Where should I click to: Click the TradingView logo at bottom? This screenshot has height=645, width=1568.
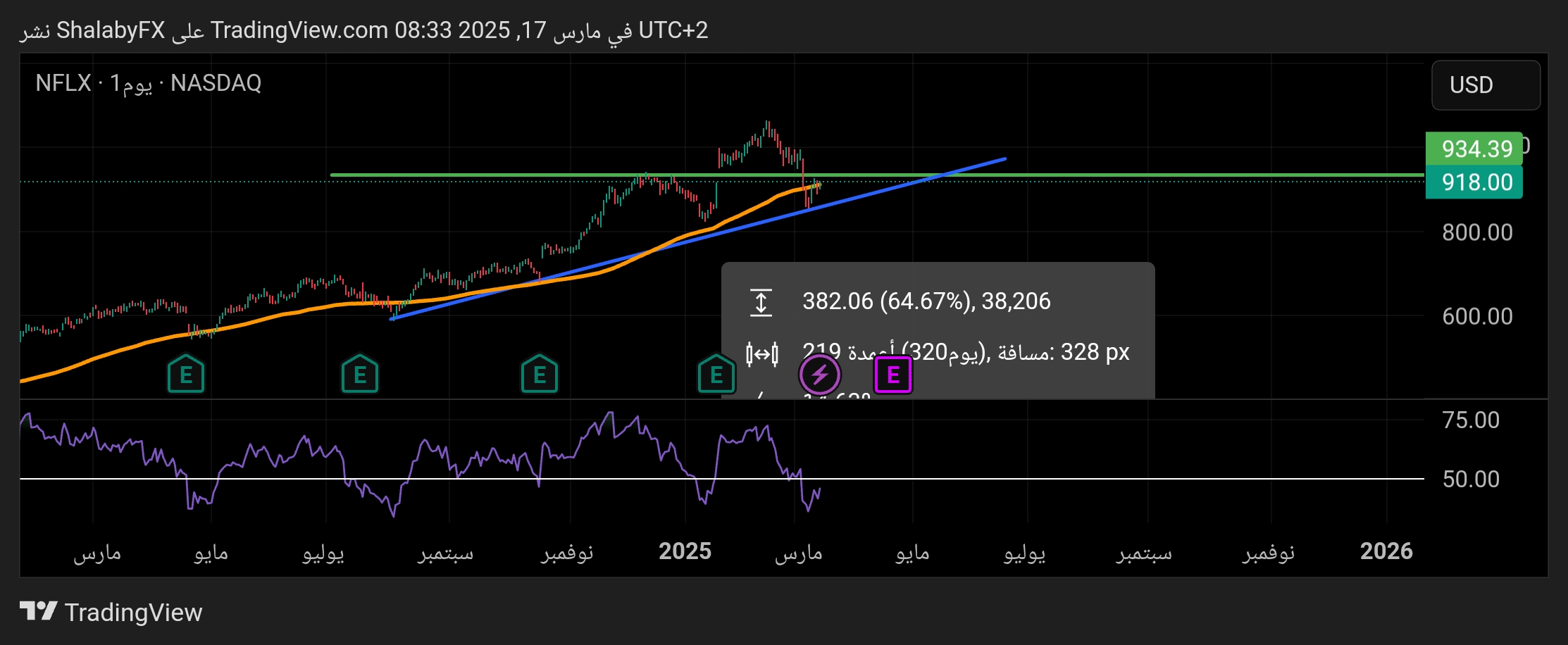(111, 612)
